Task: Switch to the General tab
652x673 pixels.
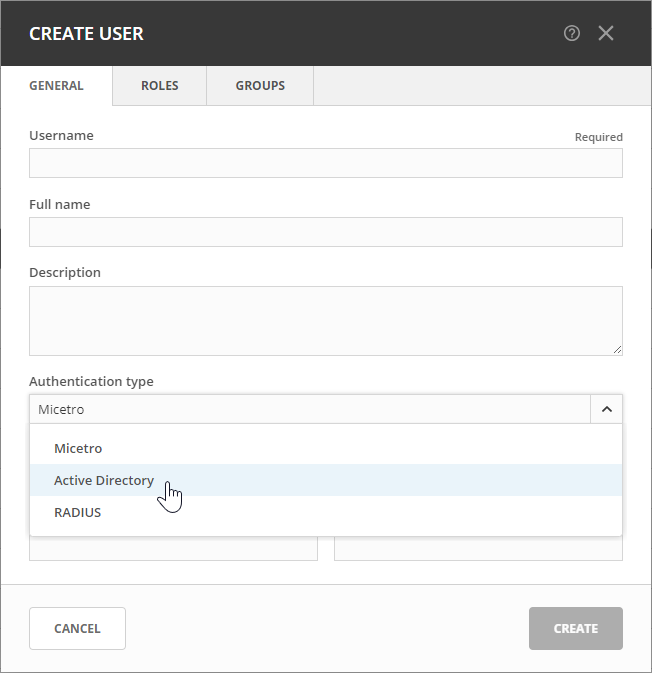Action: (56, 86)
